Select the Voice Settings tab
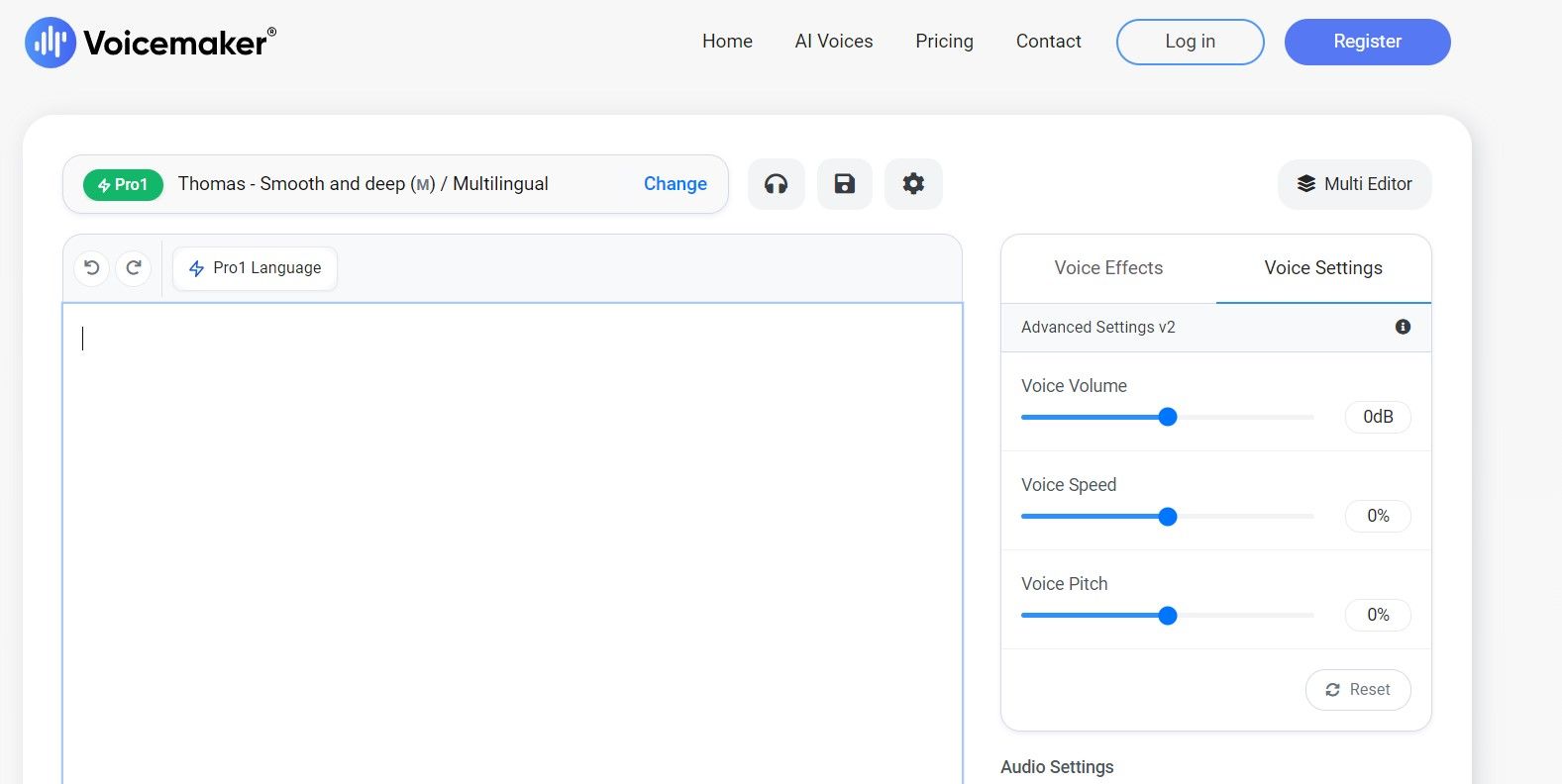 pos(1322,268)
